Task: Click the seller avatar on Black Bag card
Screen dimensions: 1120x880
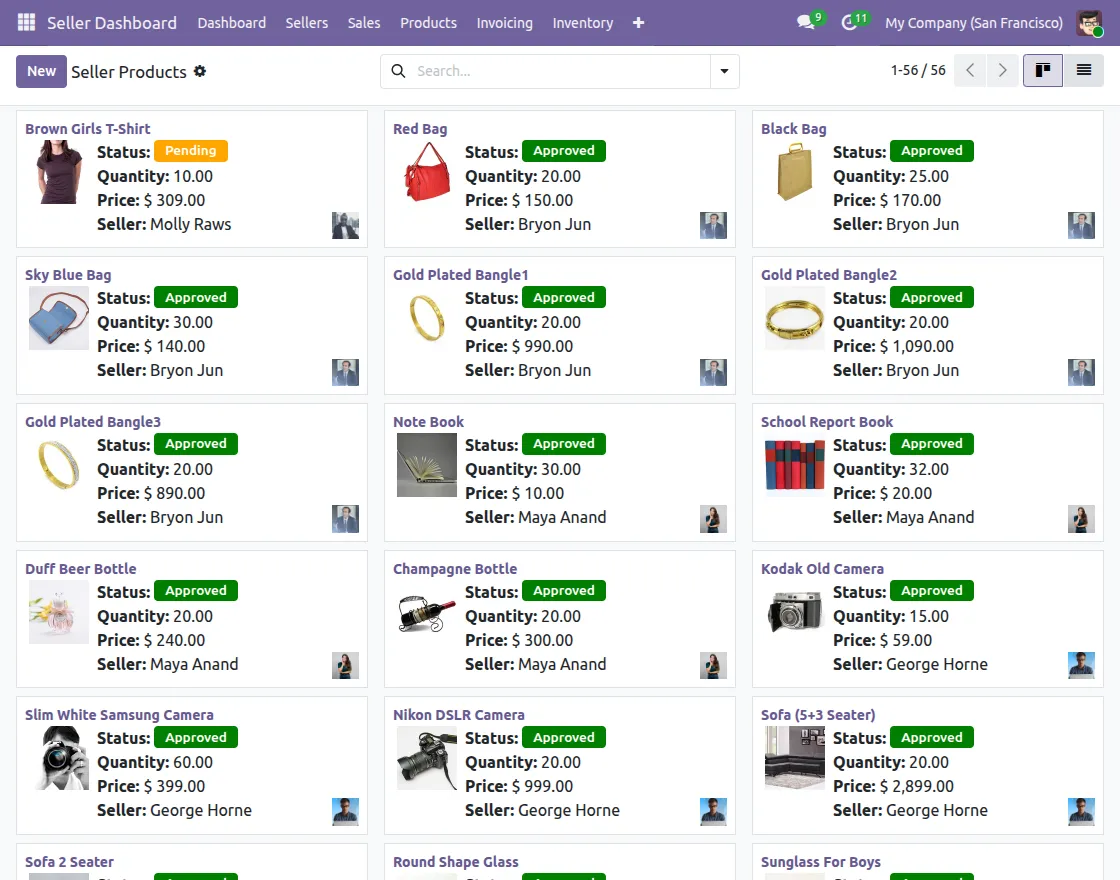Action: click(1081, 226)
